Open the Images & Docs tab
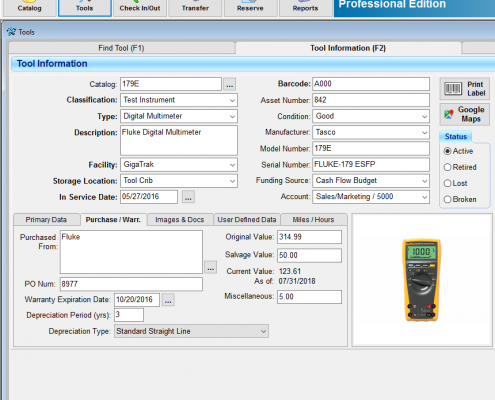 [180, 220]
